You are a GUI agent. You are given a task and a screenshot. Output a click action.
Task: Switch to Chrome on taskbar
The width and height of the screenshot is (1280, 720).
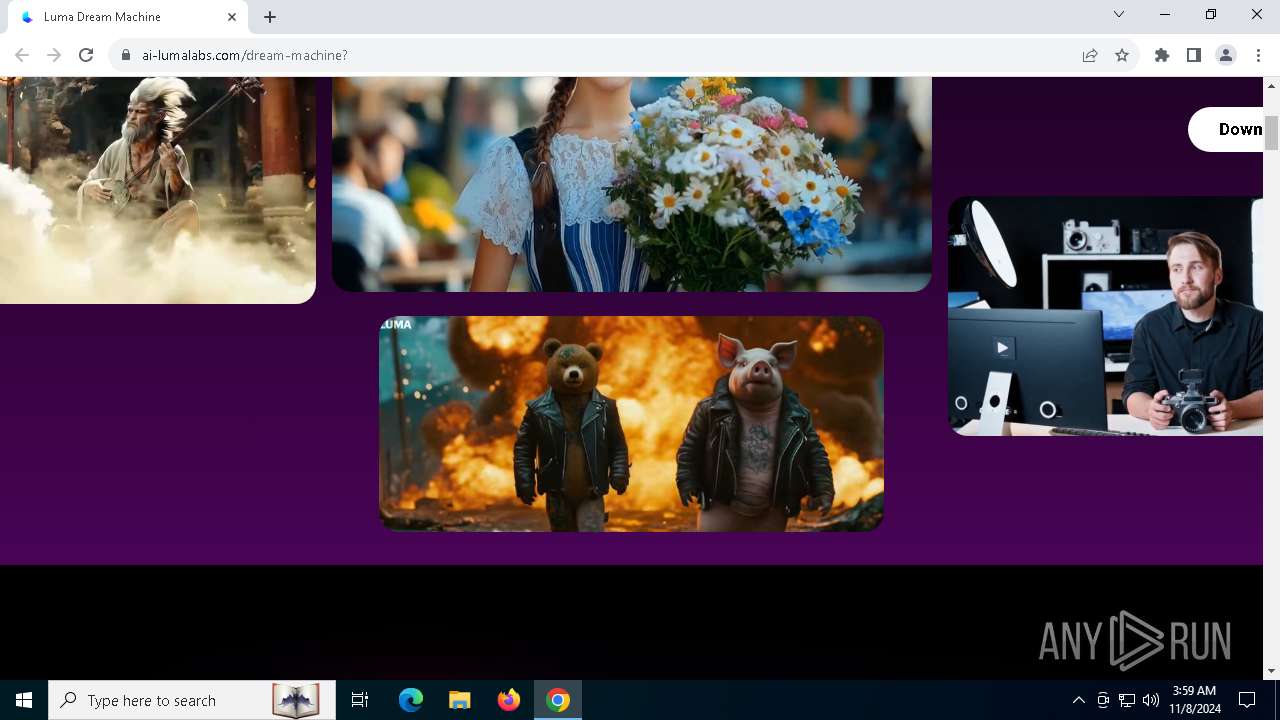pyautogui.click(x=558, y=700)
